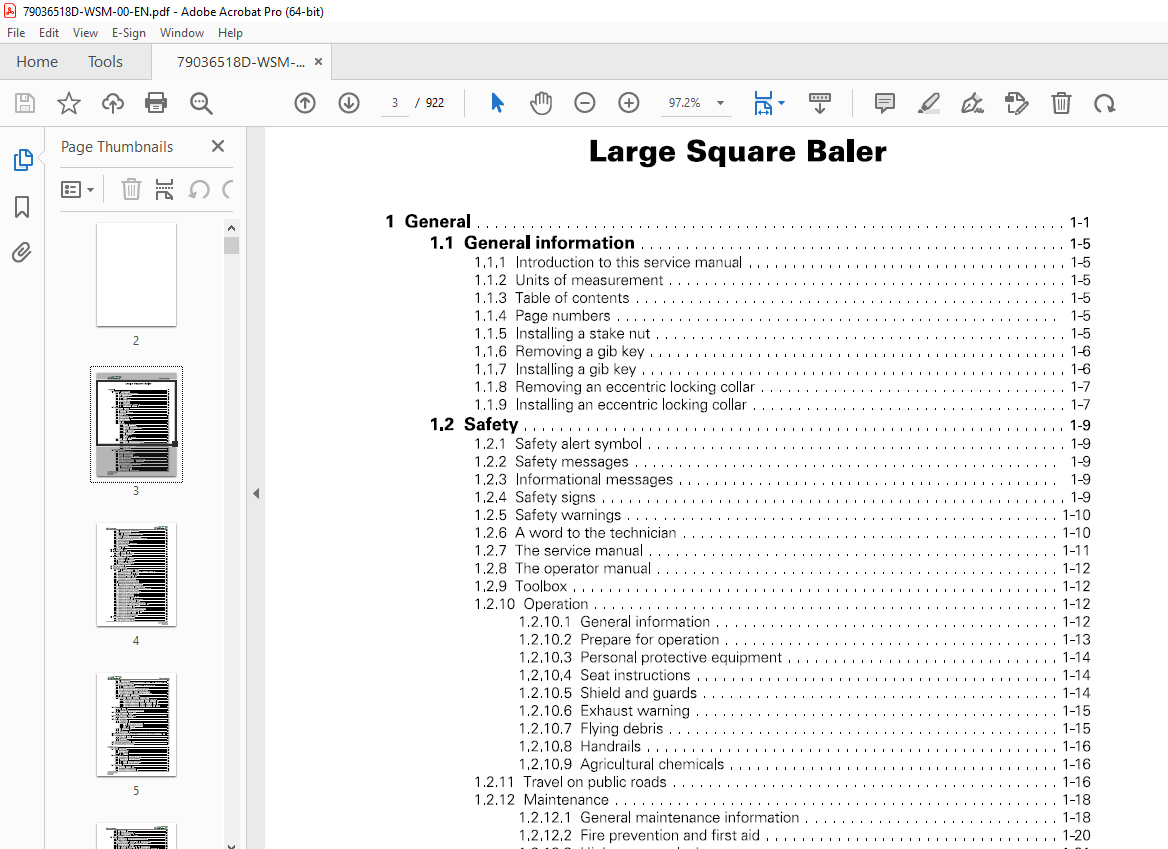
Task: Switch to the Home tab
Action: 37,62
